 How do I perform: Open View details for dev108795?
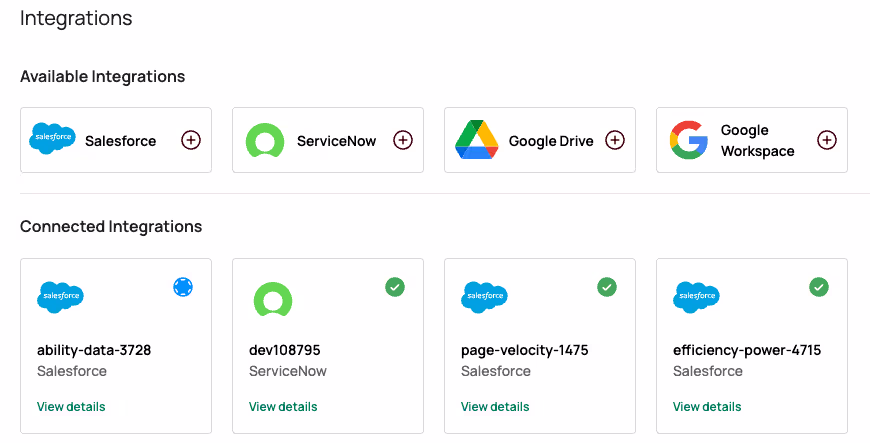pos(283,406)
